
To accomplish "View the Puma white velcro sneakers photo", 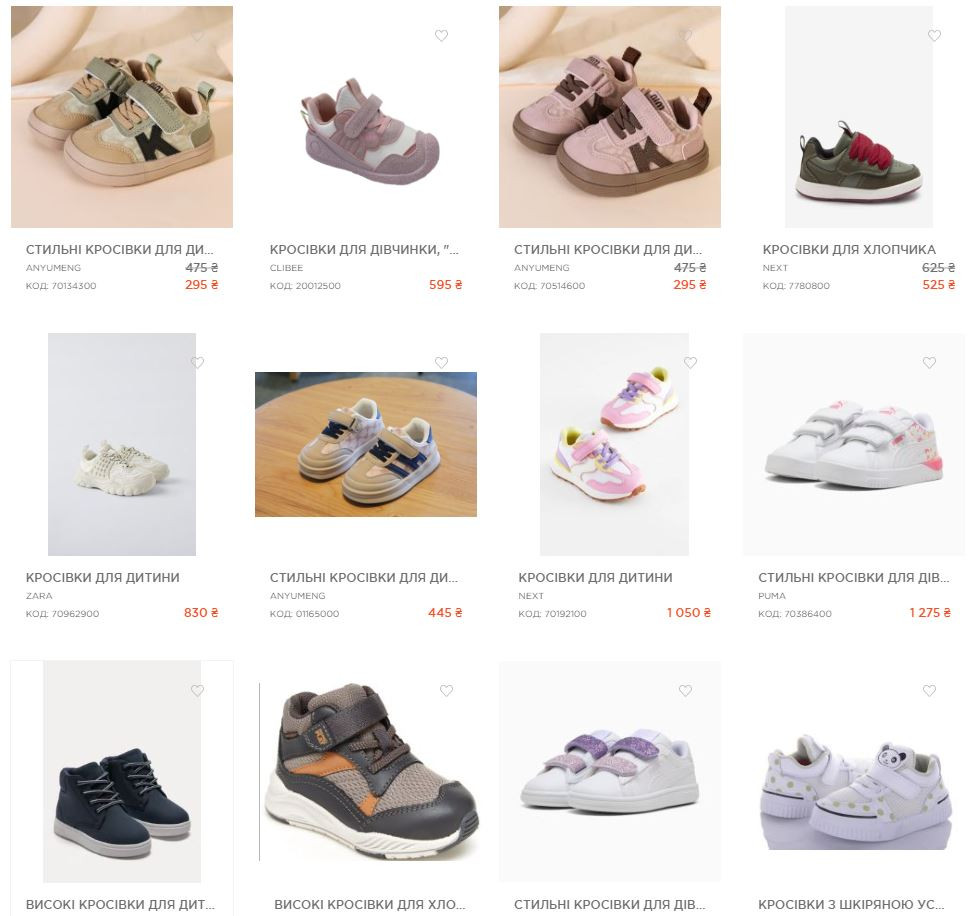I will (x=854, y=444).
